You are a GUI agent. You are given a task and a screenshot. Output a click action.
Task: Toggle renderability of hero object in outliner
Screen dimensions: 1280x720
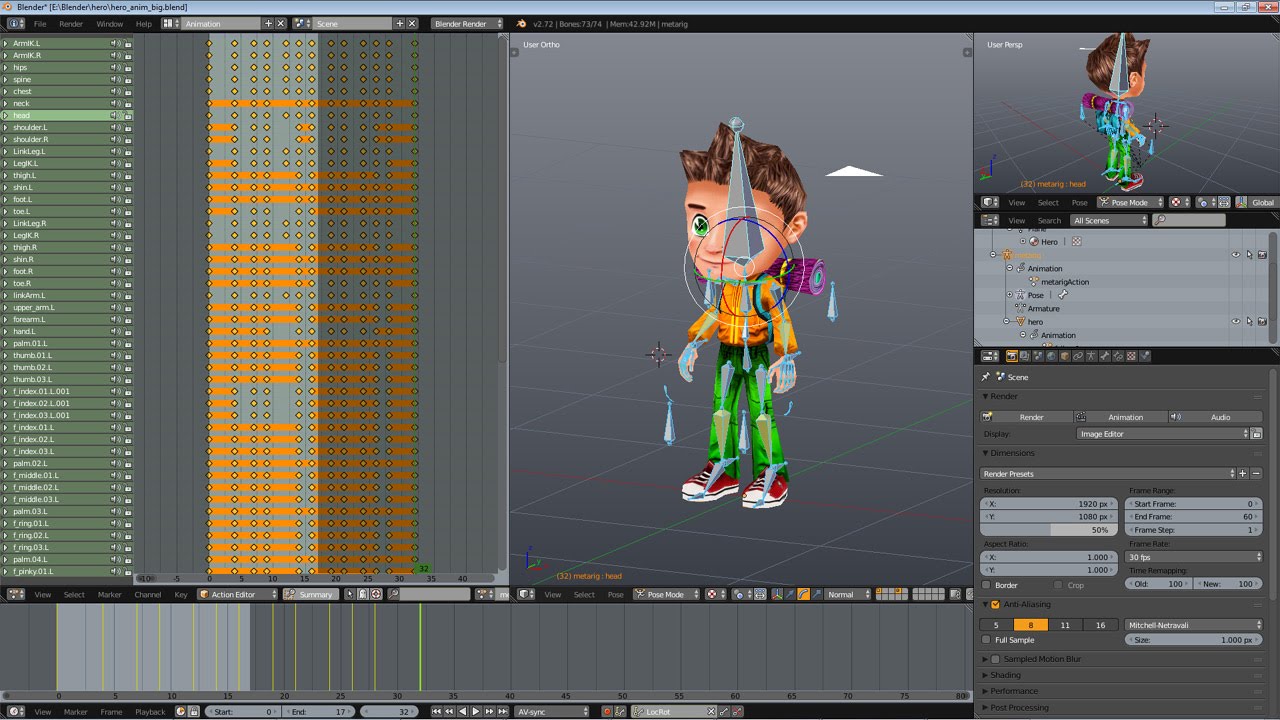[x=1262, y=321]
